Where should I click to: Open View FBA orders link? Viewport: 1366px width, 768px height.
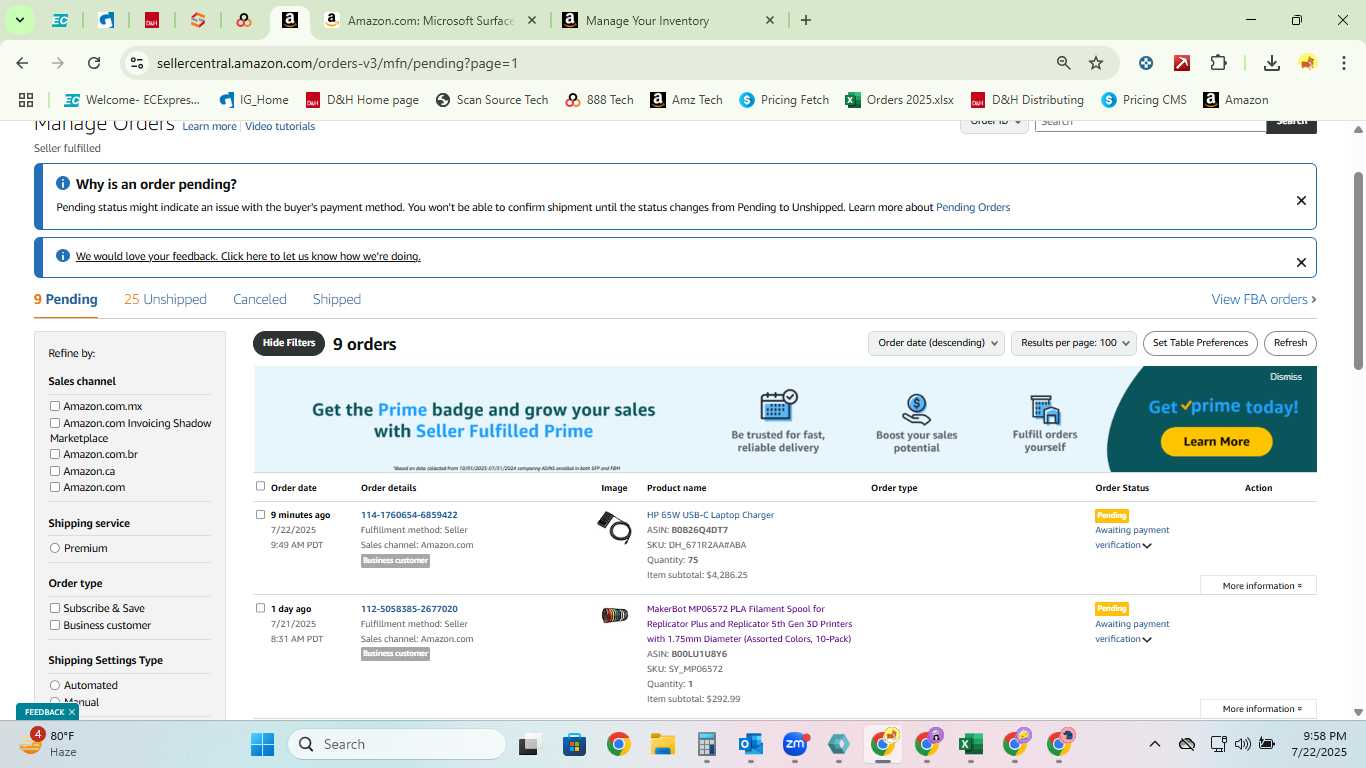(1263, 299)
